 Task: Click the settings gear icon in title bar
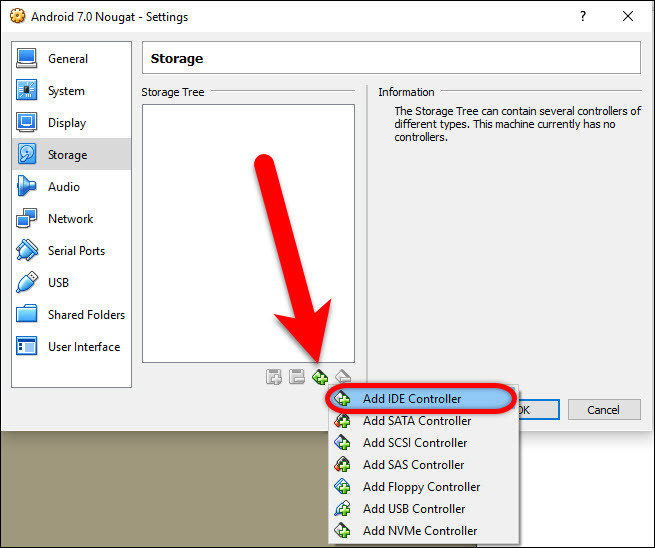click(x=18, y=16)
